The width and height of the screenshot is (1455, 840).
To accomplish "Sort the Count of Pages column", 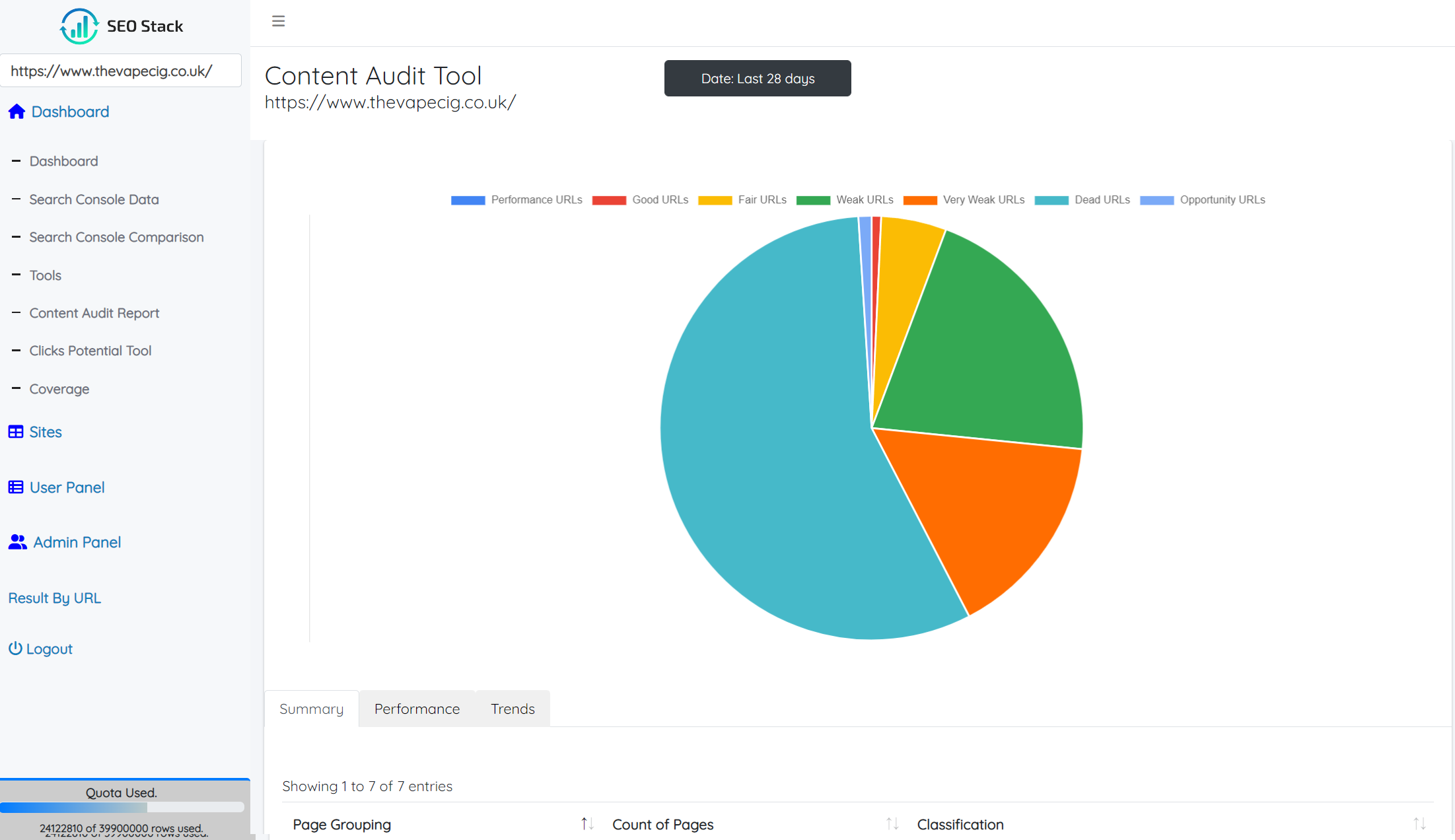I will pos(892,823).
